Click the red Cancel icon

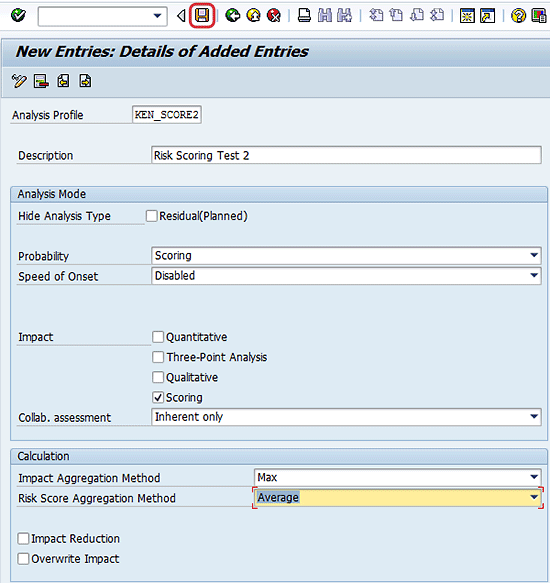(x=274, y=16)
